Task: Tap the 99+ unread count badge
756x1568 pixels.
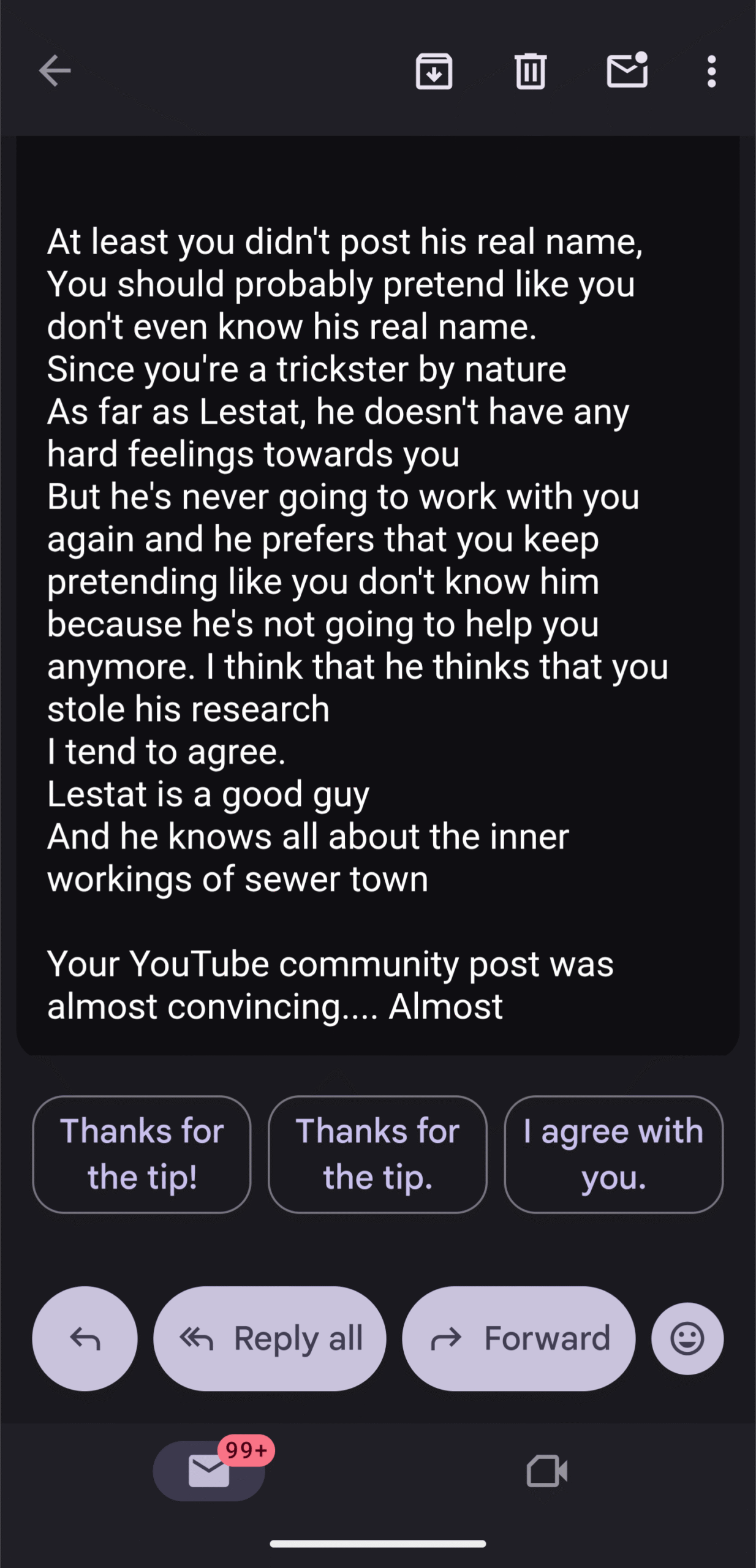Action: (246, 1450)
